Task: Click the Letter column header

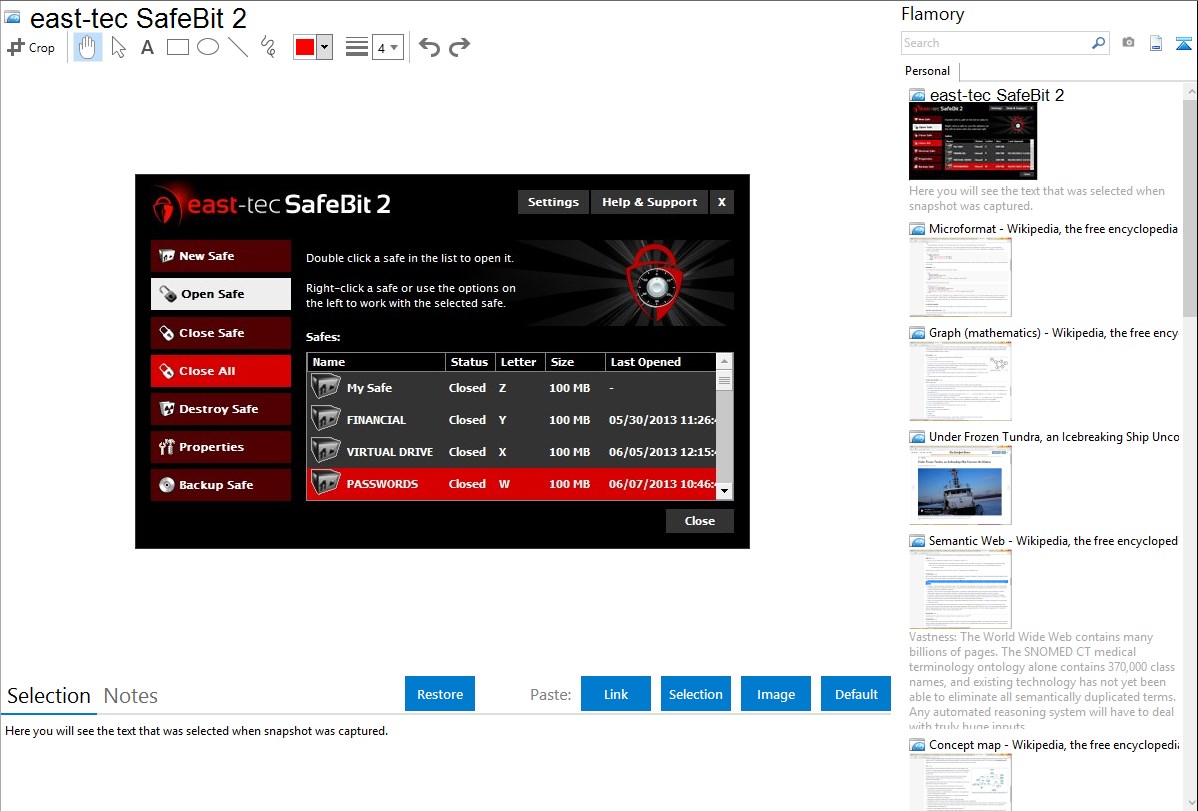Action: [x=520, y=362]
